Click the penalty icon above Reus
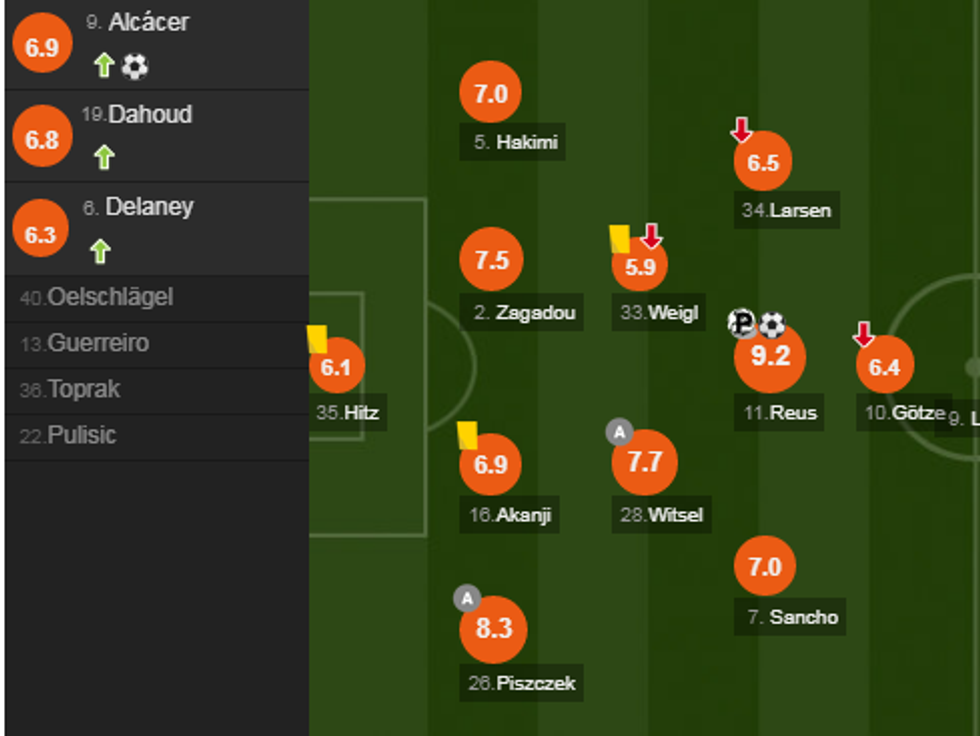 pyautogui.click(x=743, y=322)
